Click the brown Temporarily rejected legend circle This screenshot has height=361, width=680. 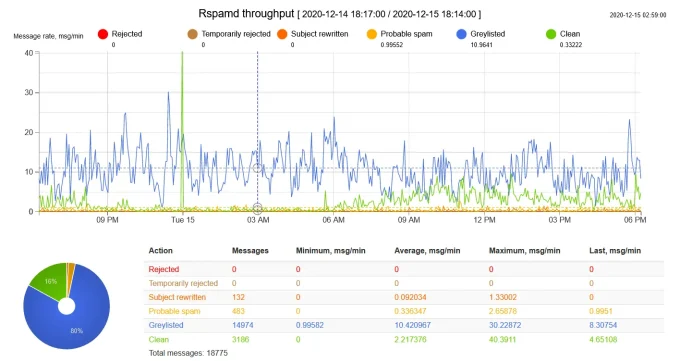[193, 34]
